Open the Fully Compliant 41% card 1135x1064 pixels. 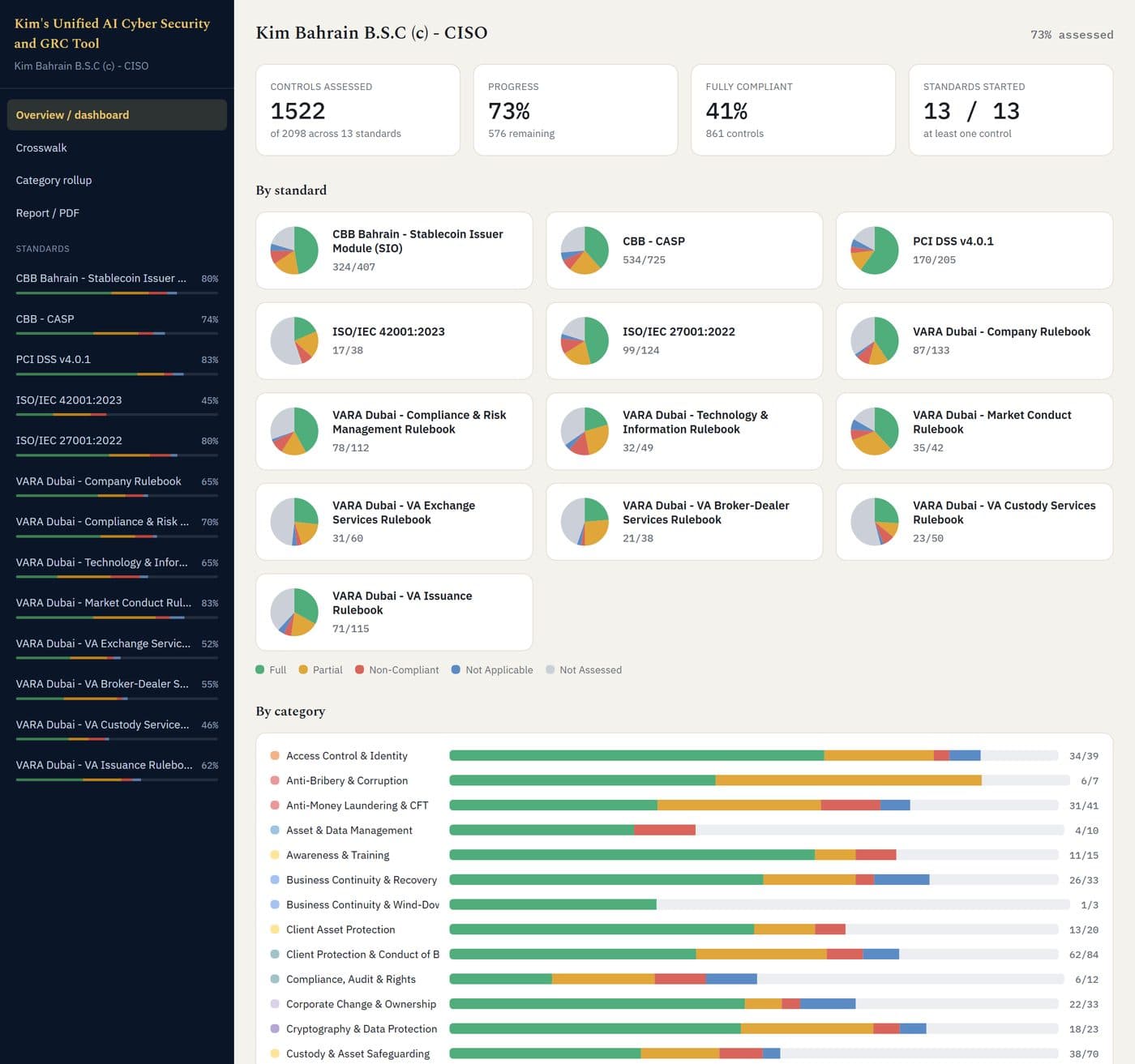pyautogui.click(x=793, y=110)
